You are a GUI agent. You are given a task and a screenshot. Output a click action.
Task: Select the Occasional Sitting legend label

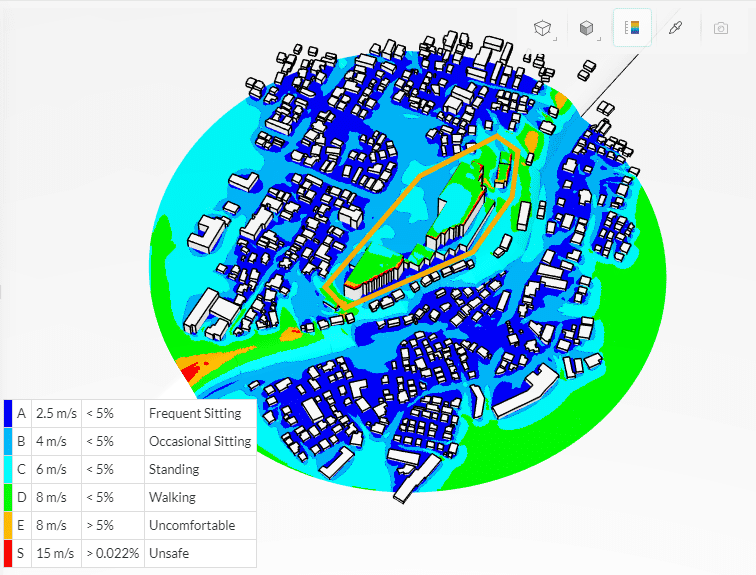coord(199,441)
